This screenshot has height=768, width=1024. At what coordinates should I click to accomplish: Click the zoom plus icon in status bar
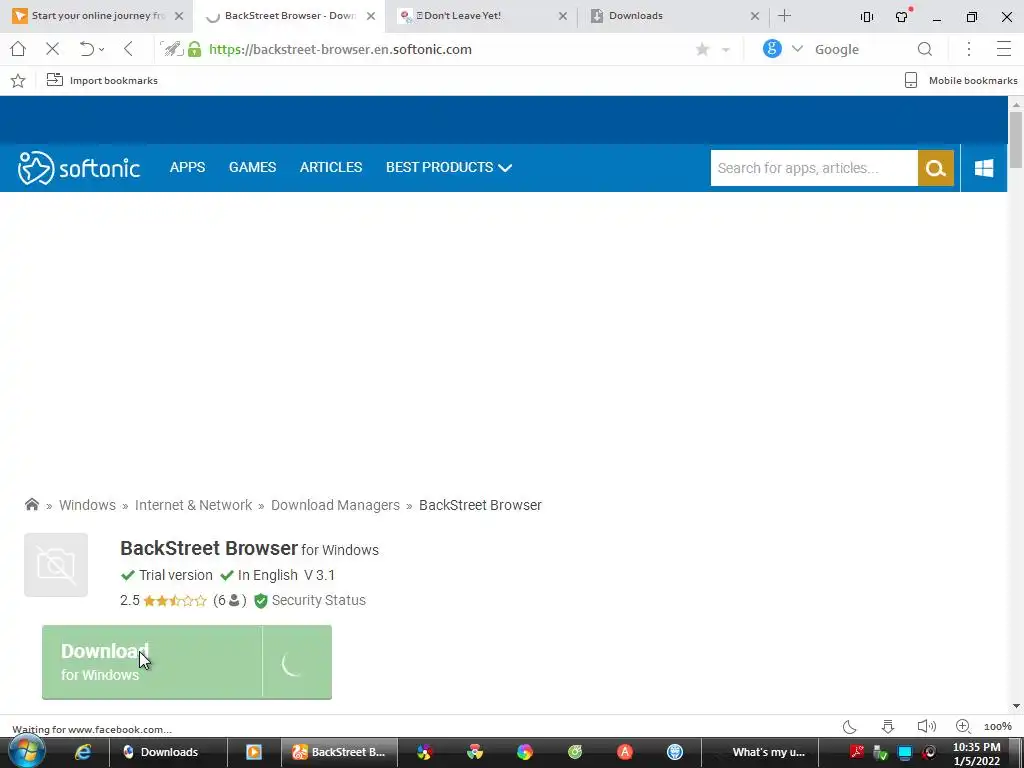click(963, 726)
